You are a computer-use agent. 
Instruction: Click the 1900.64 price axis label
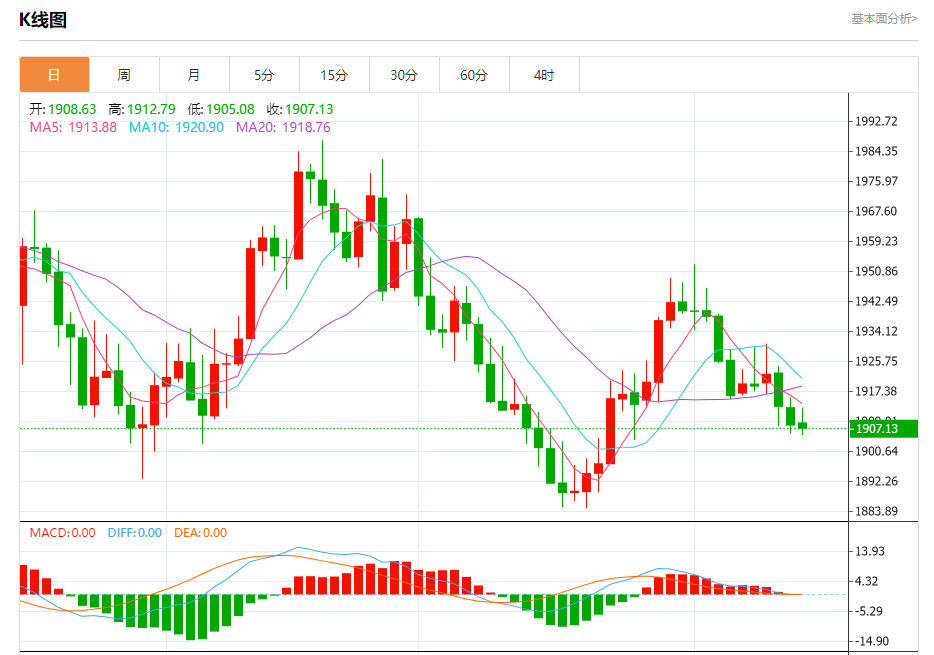point(876,451)
